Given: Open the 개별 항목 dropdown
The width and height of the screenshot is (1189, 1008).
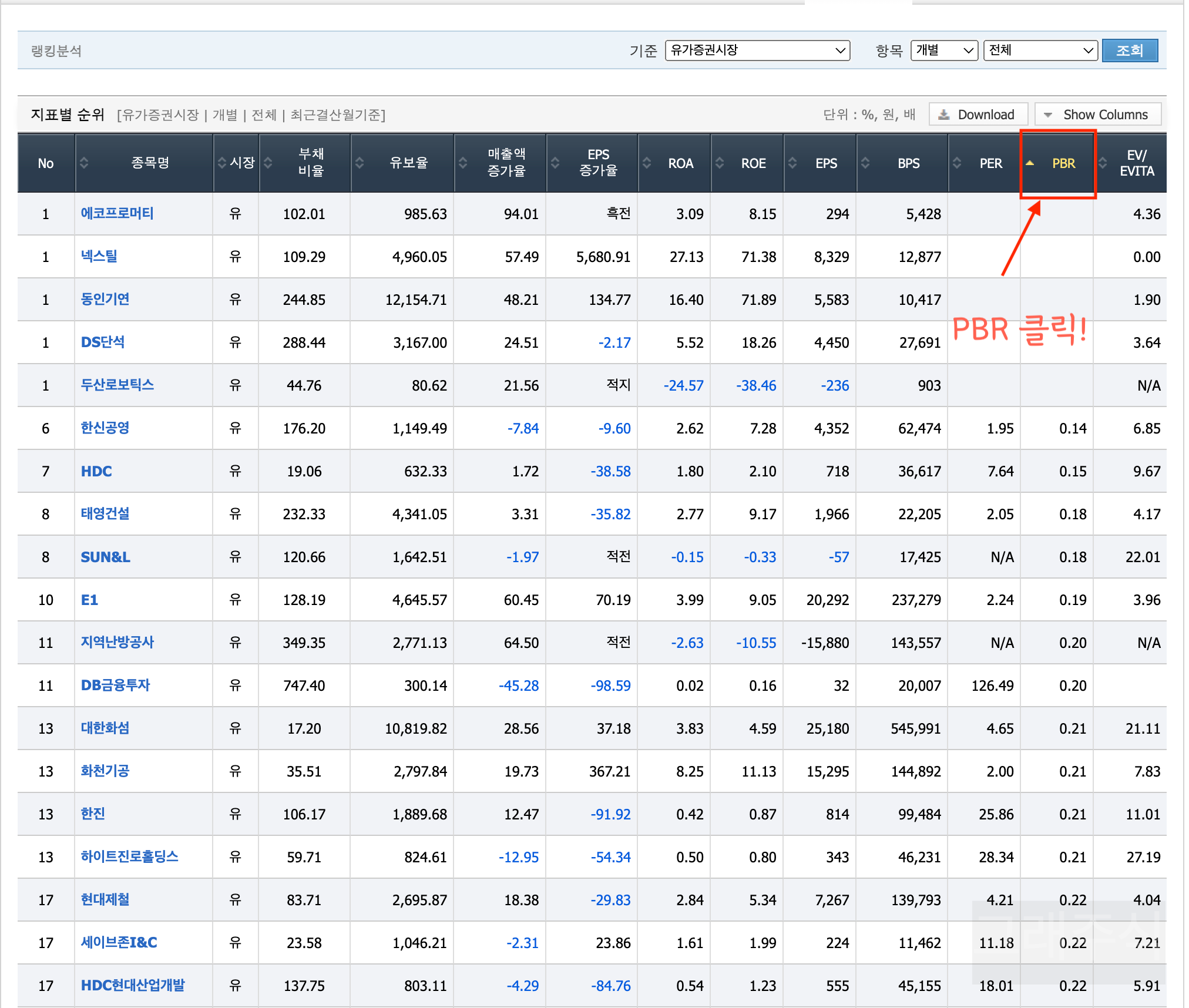Looking at the screenshot, I should 943,50.
